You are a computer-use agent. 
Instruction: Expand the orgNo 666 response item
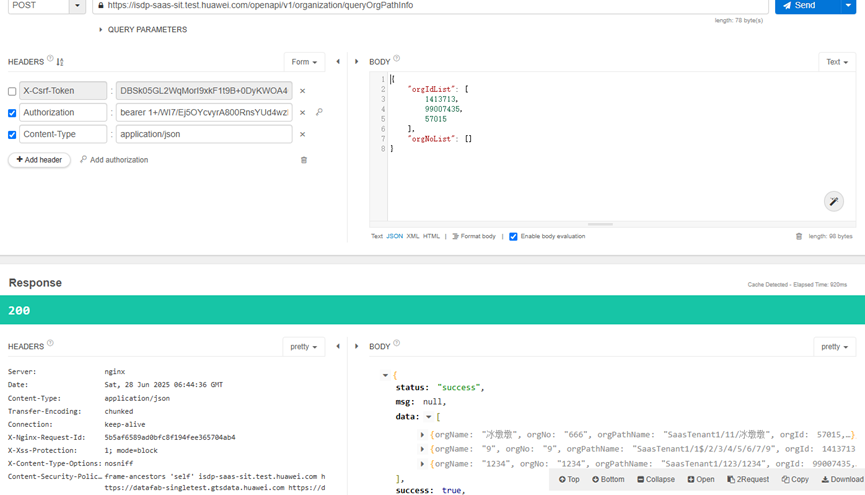422,435
